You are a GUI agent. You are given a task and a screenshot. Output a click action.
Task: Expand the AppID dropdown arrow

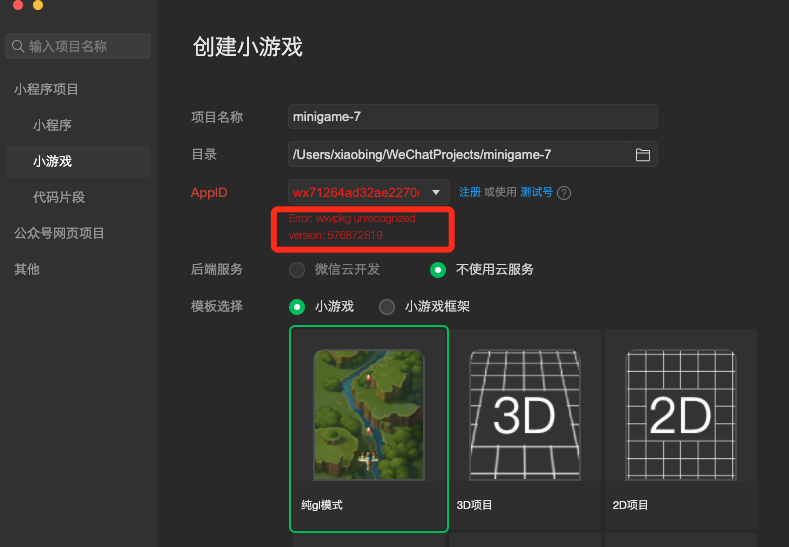[x=436, y=192]
